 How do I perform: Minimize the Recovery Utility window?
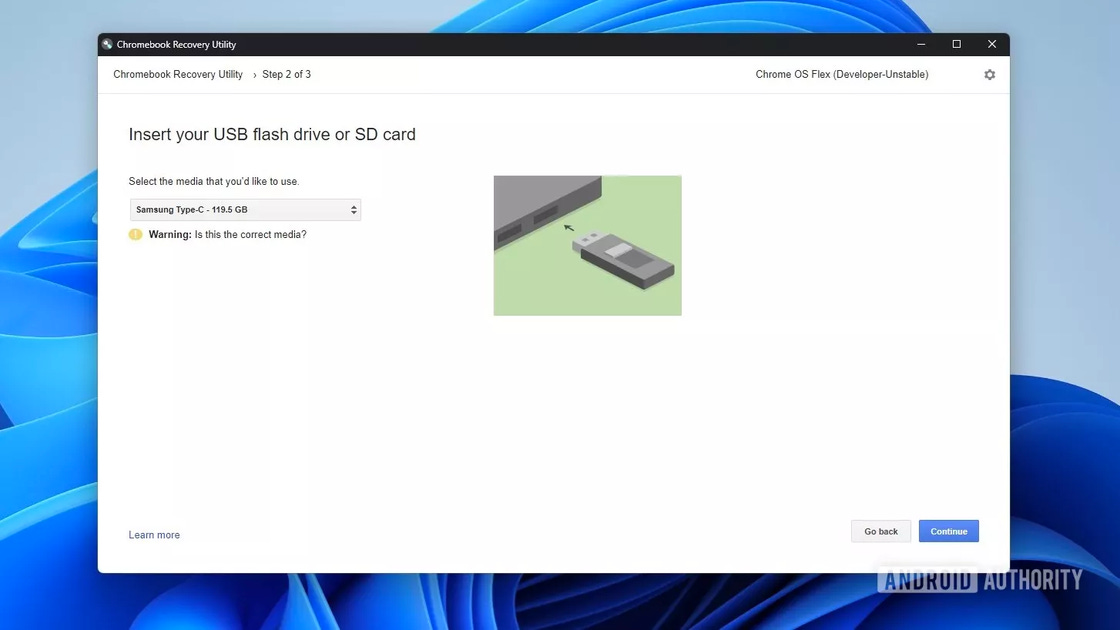921,44
